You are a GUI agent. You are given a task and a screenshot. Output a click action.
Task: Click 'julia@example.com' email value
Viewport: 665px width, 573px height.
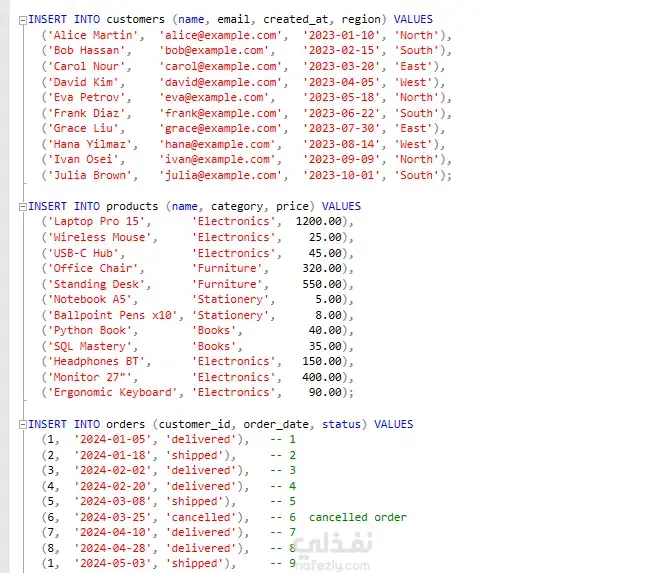(221, 175)
